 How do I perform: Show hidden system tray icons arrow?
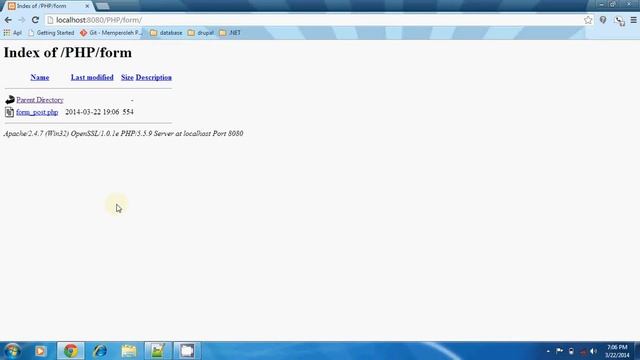(x=548, y=351)
